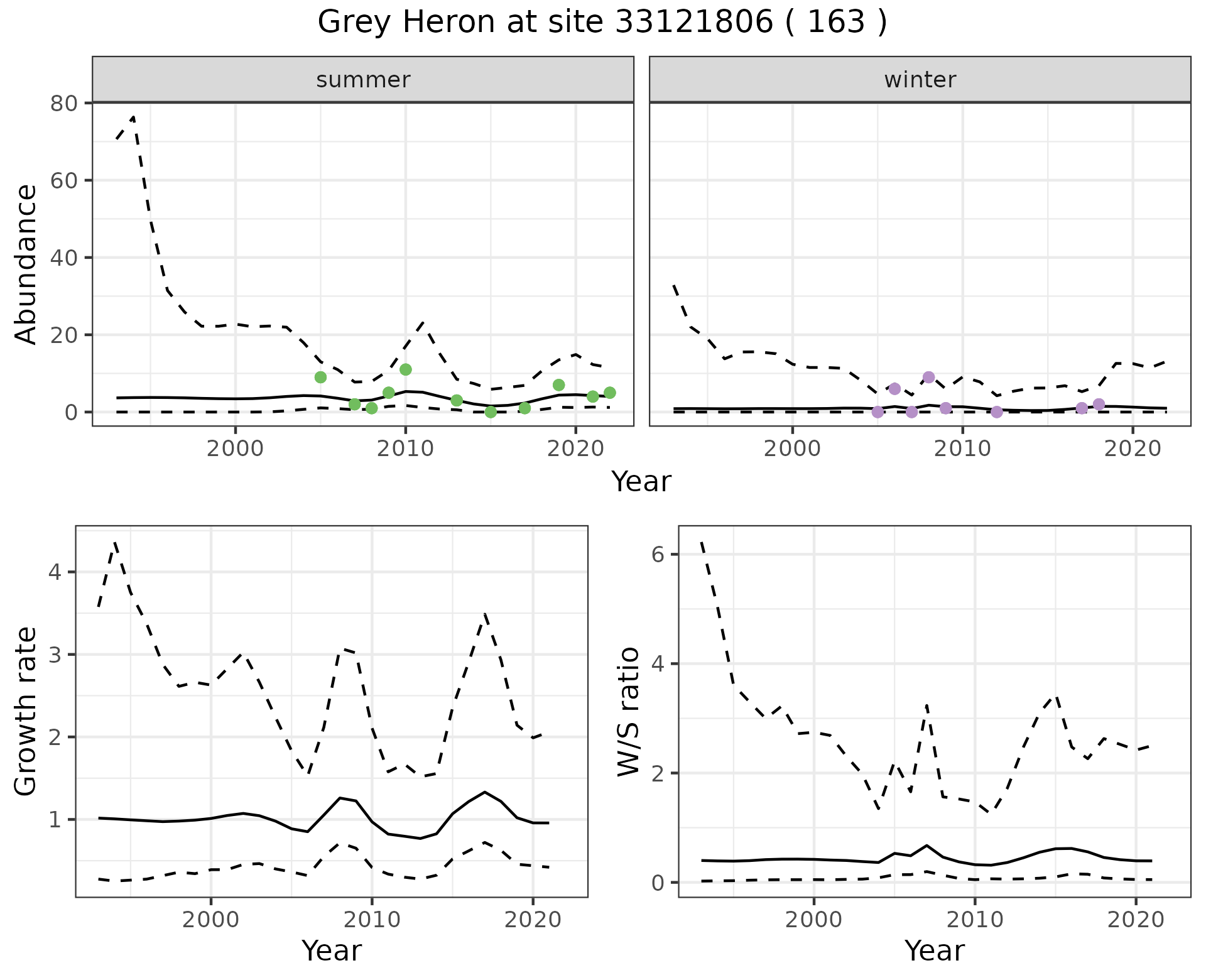This screenshot has width=1206, height=980.
Task: Click the green summer point at 2005
Action: pyautogui.click(x=320, y=377)
